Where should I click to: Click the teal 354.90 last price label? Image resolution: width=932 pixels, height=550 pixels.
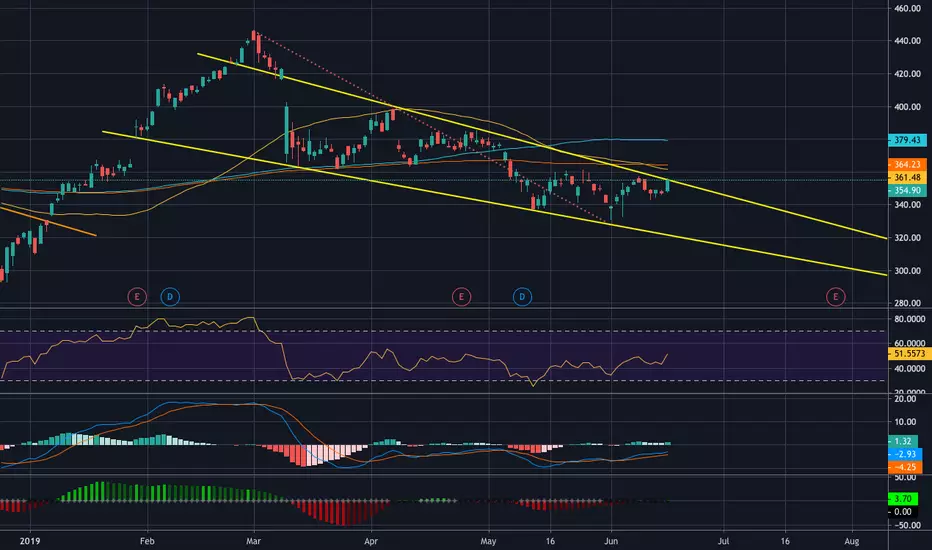pyautogui.click(x=907, y=191)
